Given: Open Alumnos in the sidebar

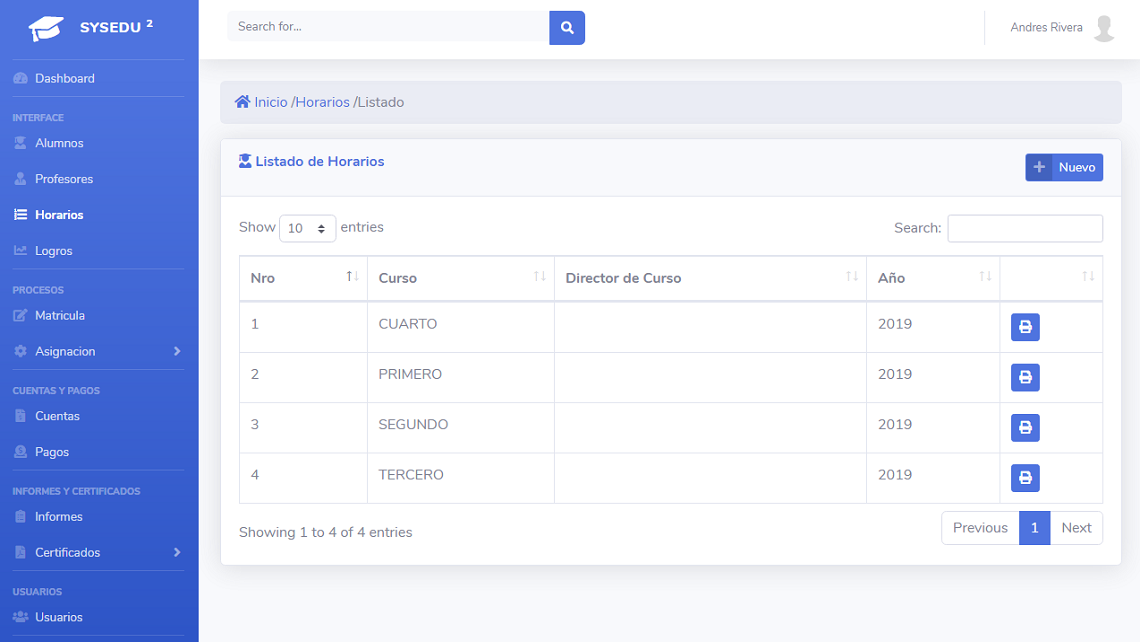Looking at the screenshot, I should click(x=59, y=143).
